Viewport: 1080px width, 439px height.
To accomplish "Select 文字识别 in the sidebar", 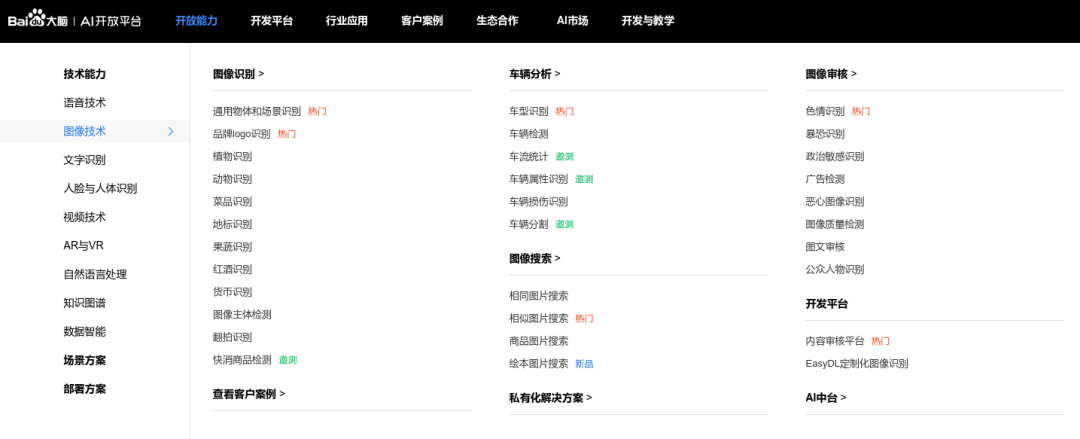I will [x=85, y=160].
